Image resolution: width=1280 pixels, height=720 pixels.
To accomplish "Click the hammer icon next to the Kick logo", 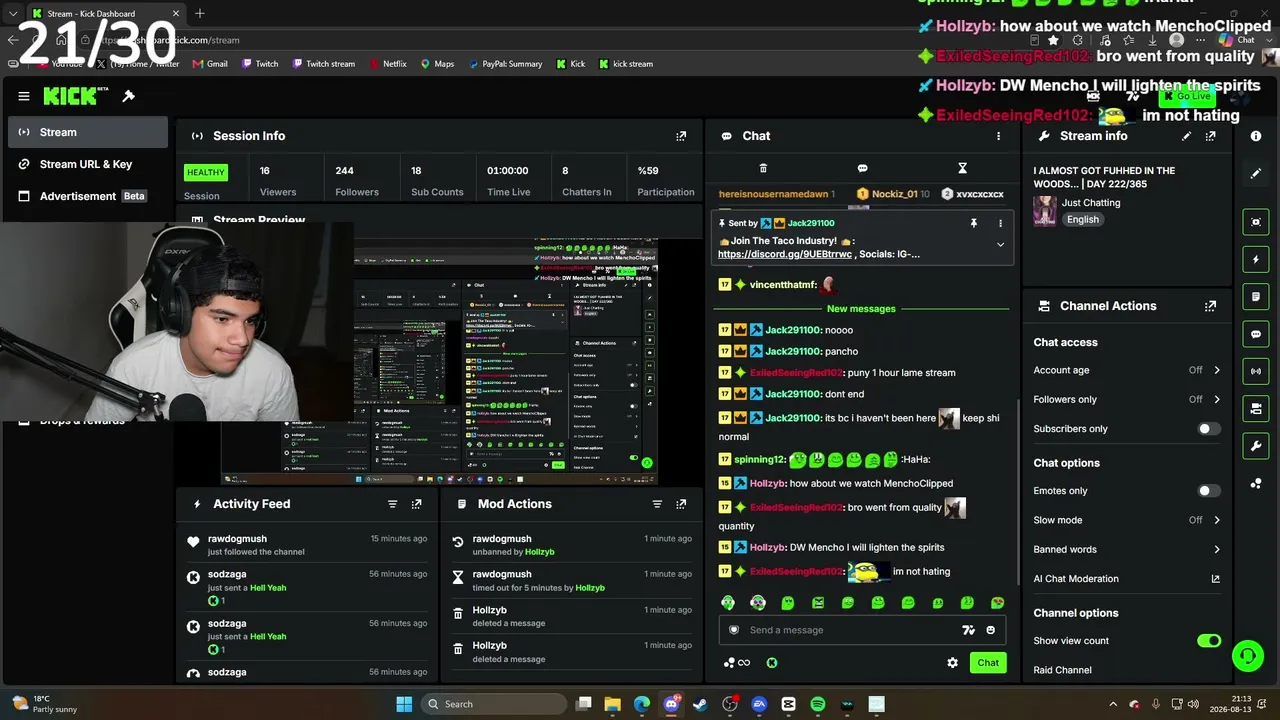I will point(128,96).
